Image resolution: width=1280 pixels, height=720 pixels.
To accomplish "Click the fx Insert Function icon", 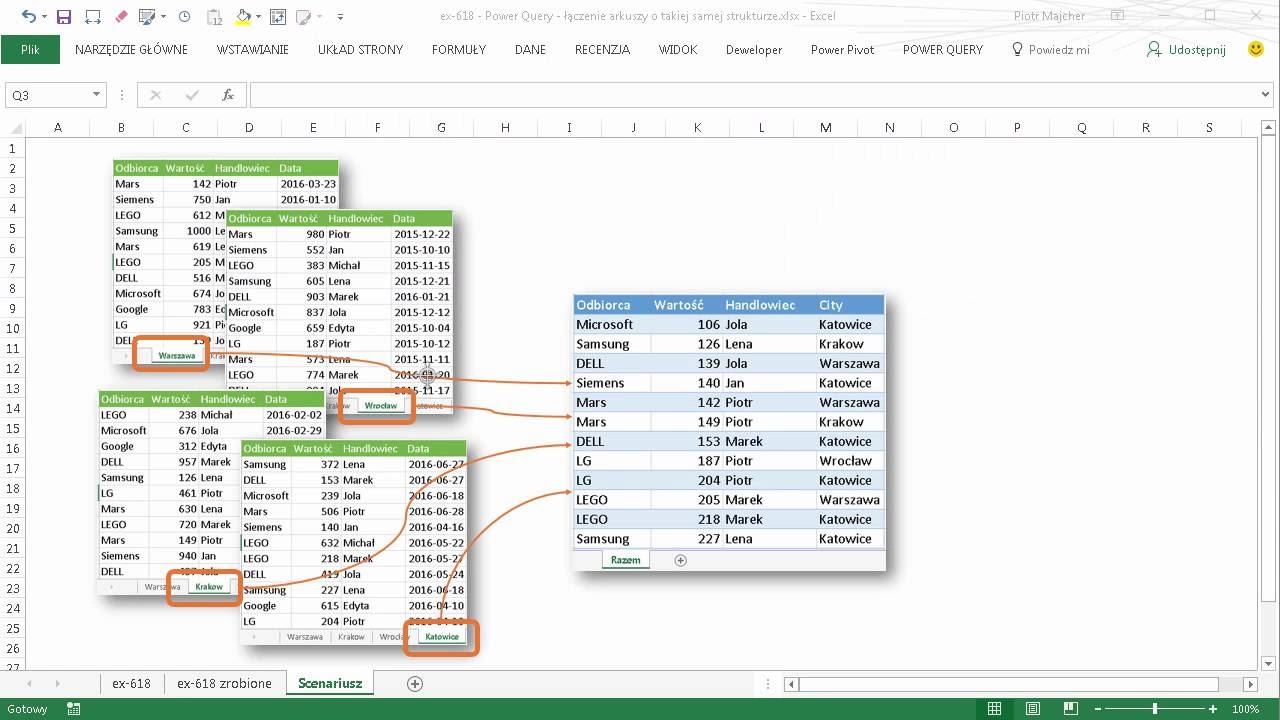I will pyautogui.click(x=228, y=95).
